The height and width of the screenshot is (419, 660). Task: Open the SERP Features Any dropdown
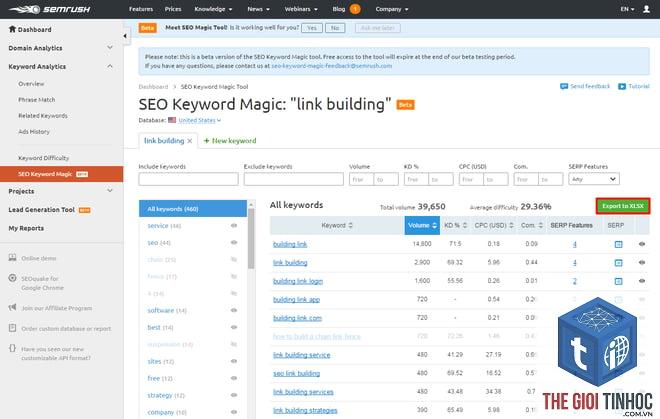click(x=593, y=179)
